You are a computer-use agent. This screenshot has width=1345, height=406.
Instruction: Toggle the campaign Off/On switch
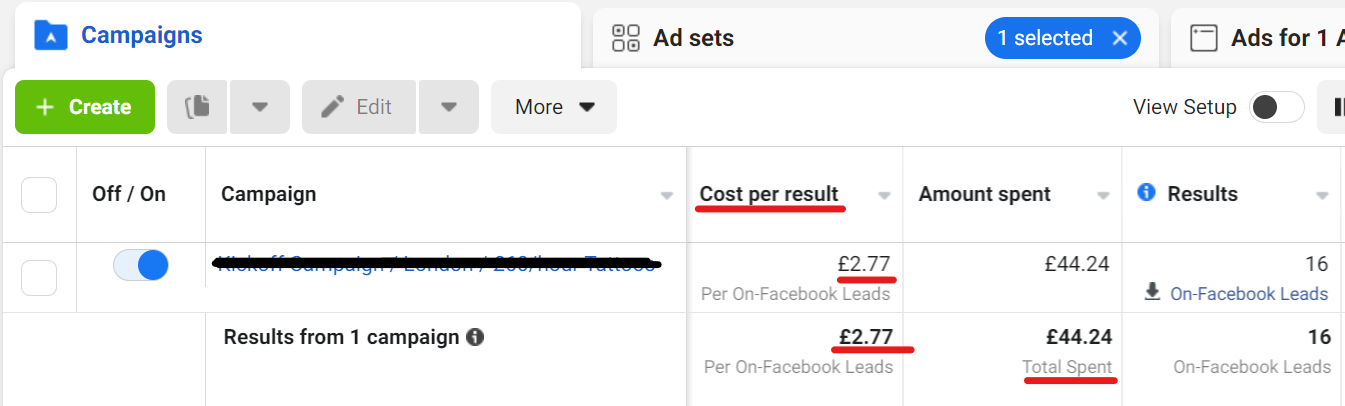click(x=141, y=265)
